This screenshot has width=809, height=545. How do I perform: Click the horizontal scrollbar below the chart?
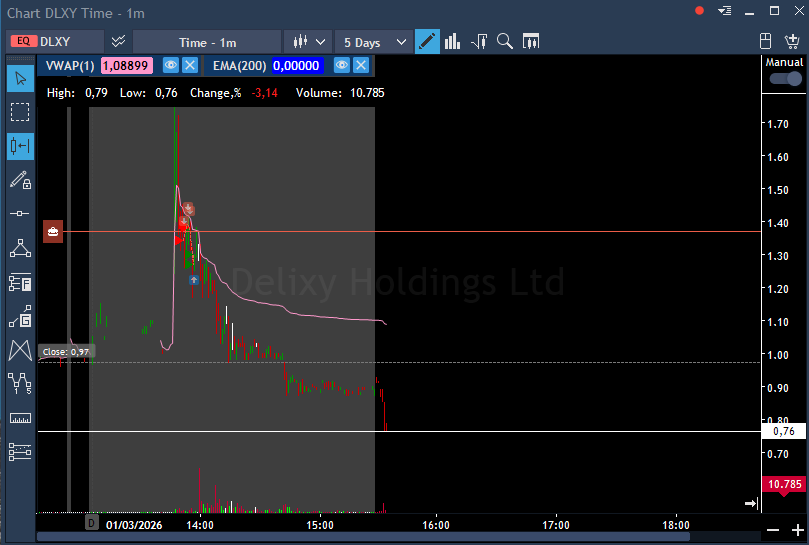click(363, 537)
